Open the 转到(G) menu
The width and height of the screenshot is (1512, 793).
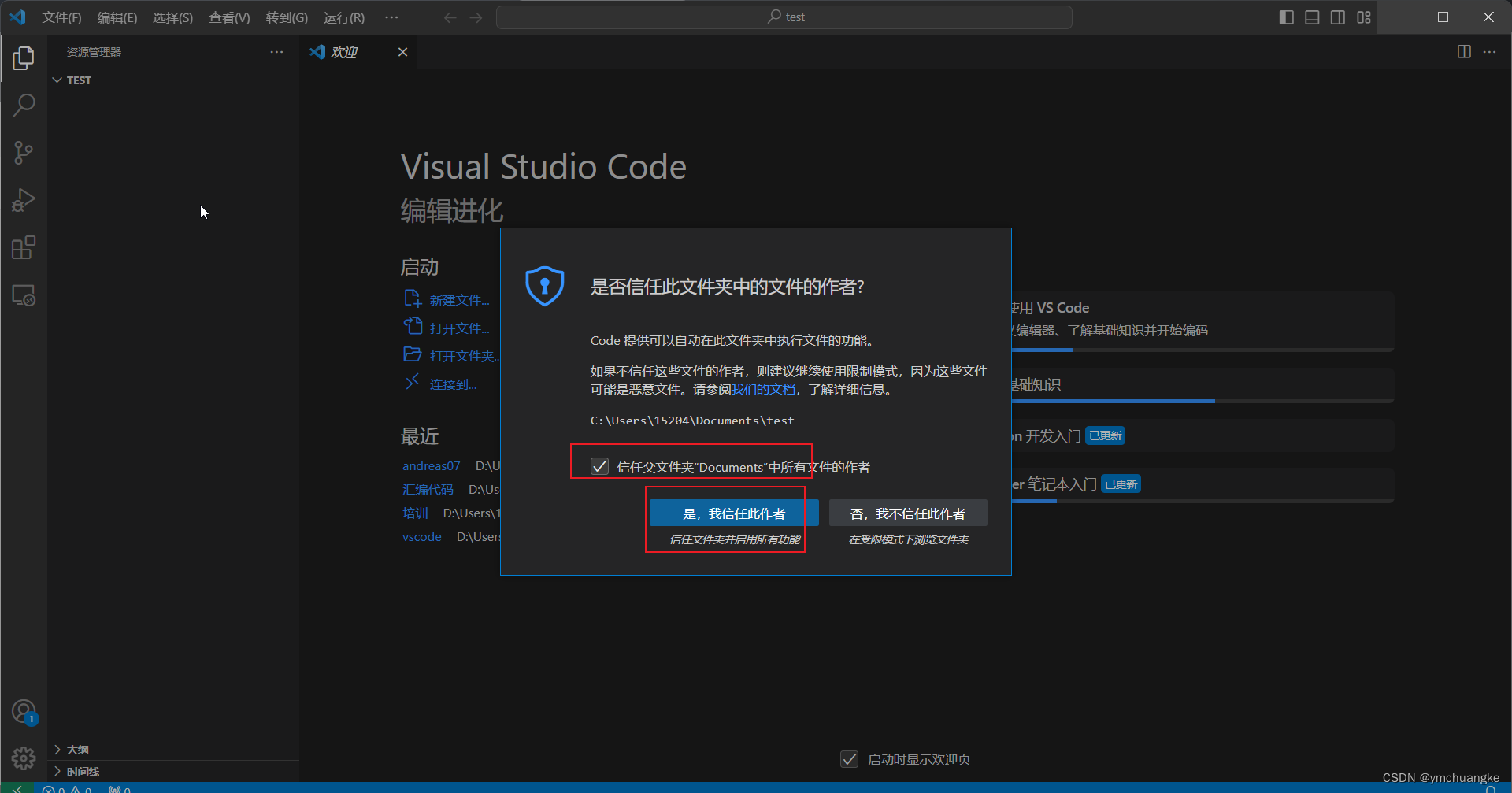coord(287,17)
